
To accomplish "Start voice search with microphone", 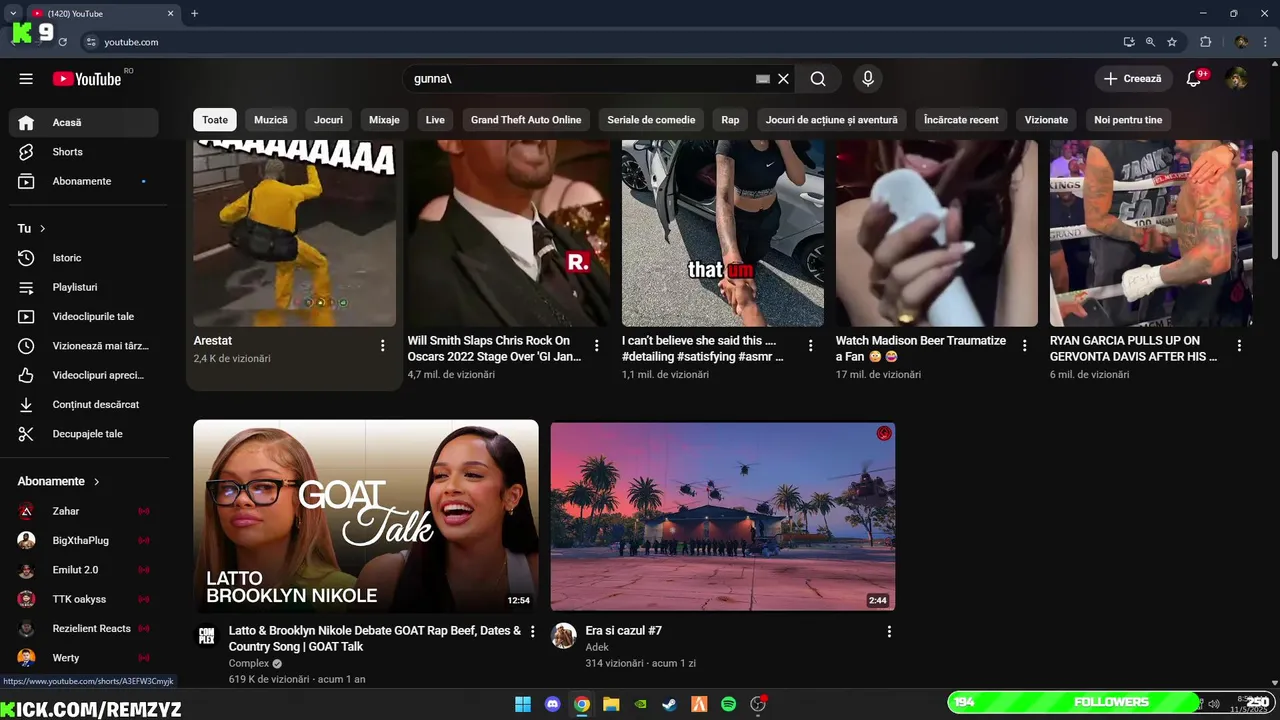I will [868, 79].
